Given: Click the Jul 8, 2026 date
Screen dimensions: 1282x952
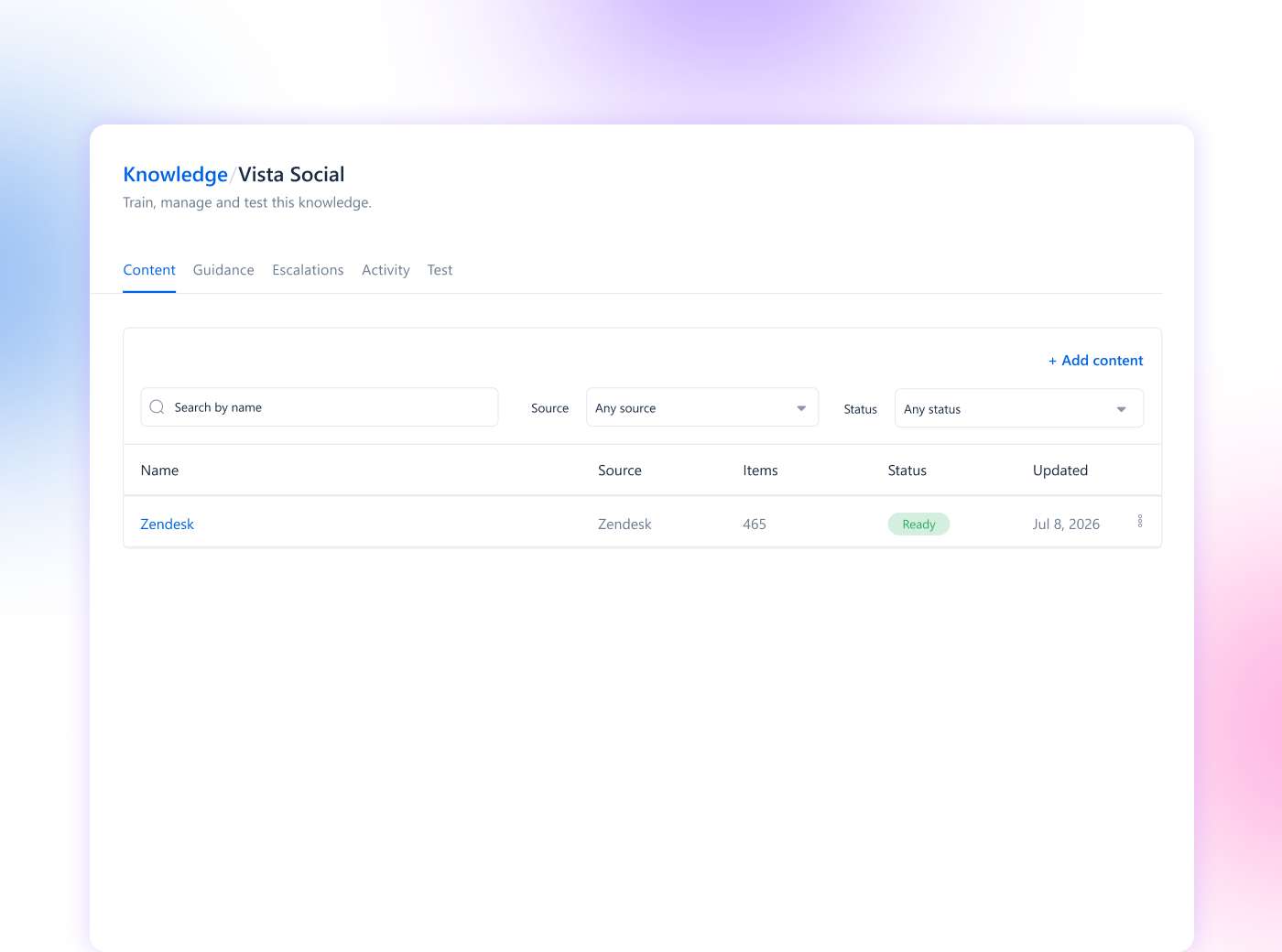Looking at the screenshot, I should coord(1066,524).
